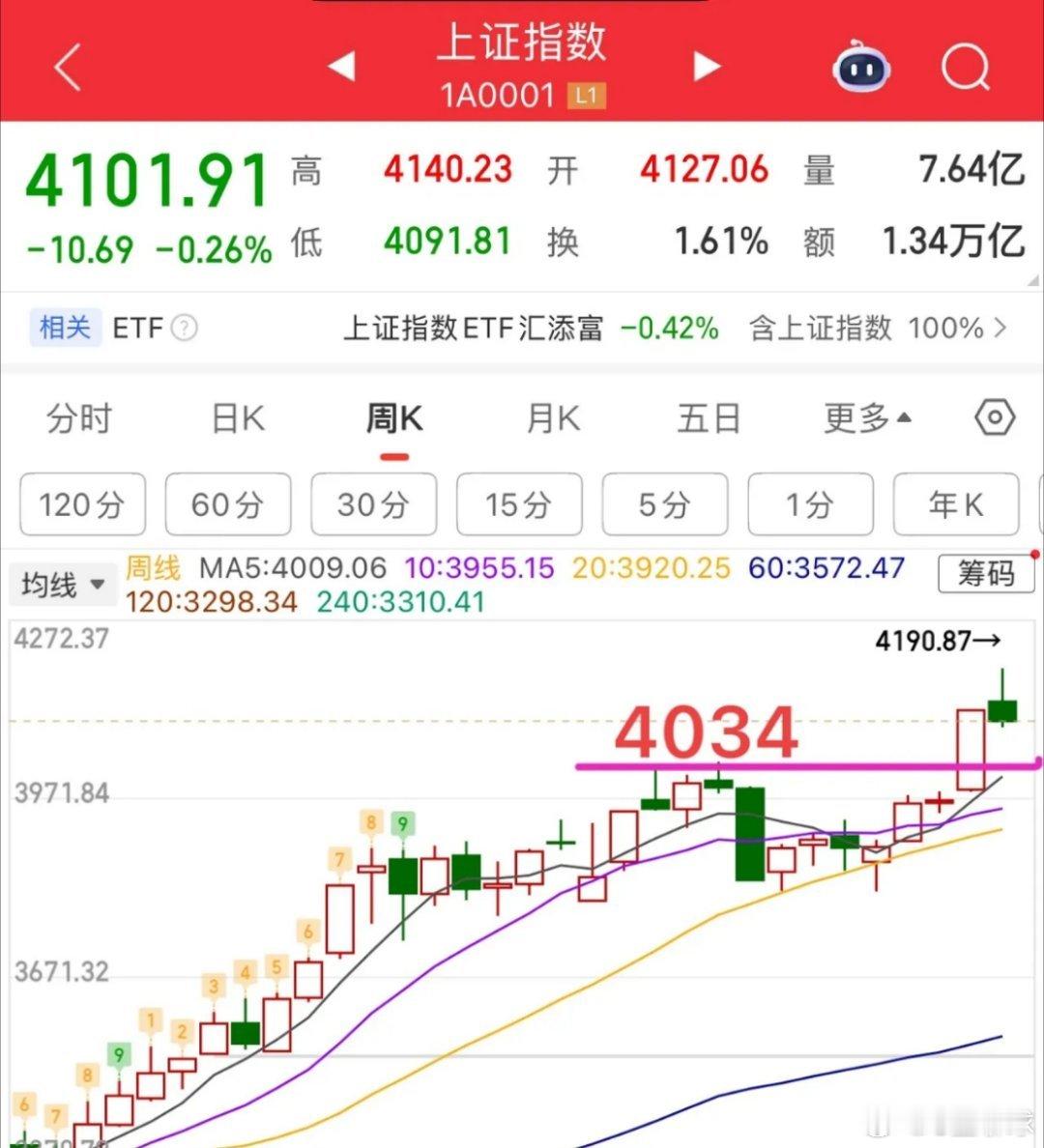Tap the ETF change -0.42%

point(670,328)
